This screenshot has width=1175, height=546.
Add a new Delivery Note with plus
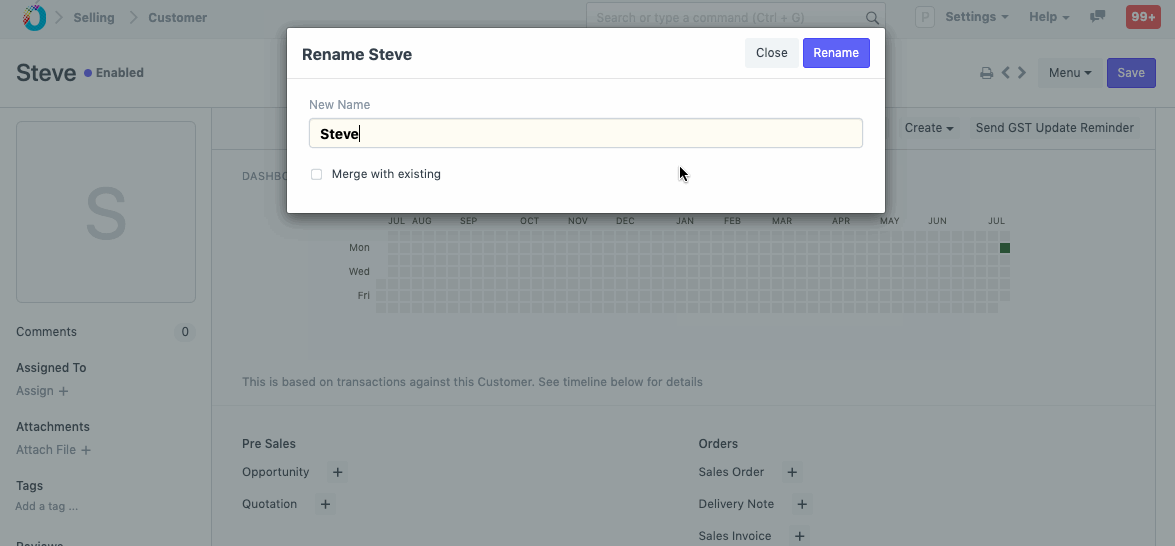tap(802, 504)
